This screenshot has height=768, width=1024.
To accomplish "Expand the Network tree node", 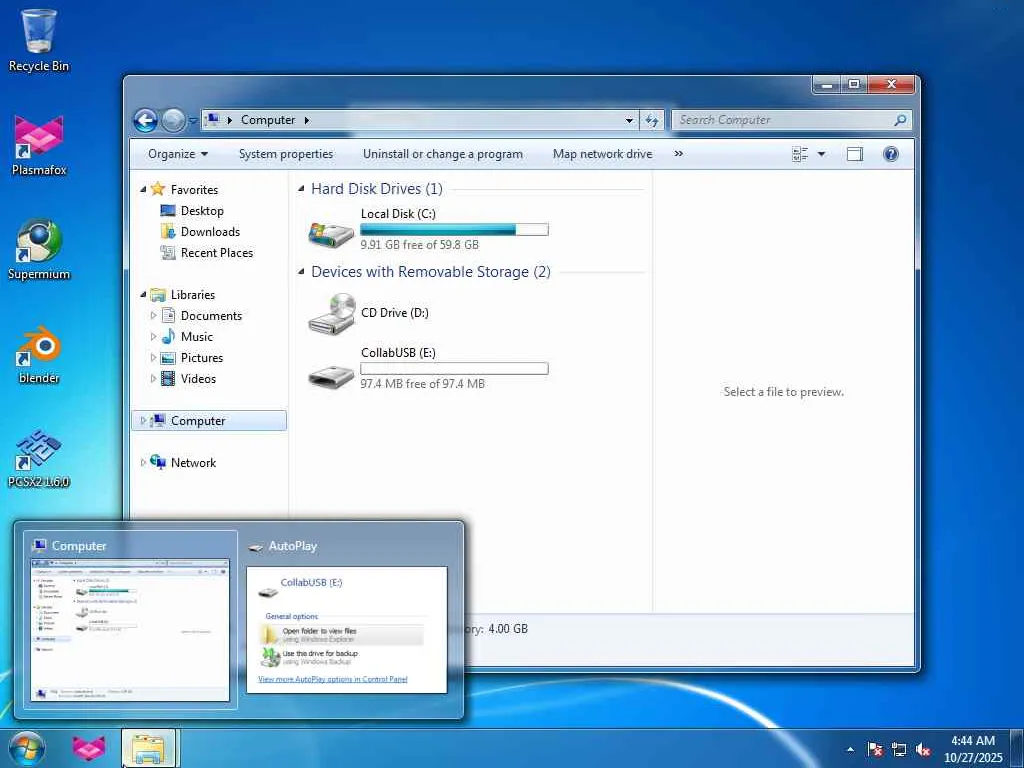I will point(143,463).
